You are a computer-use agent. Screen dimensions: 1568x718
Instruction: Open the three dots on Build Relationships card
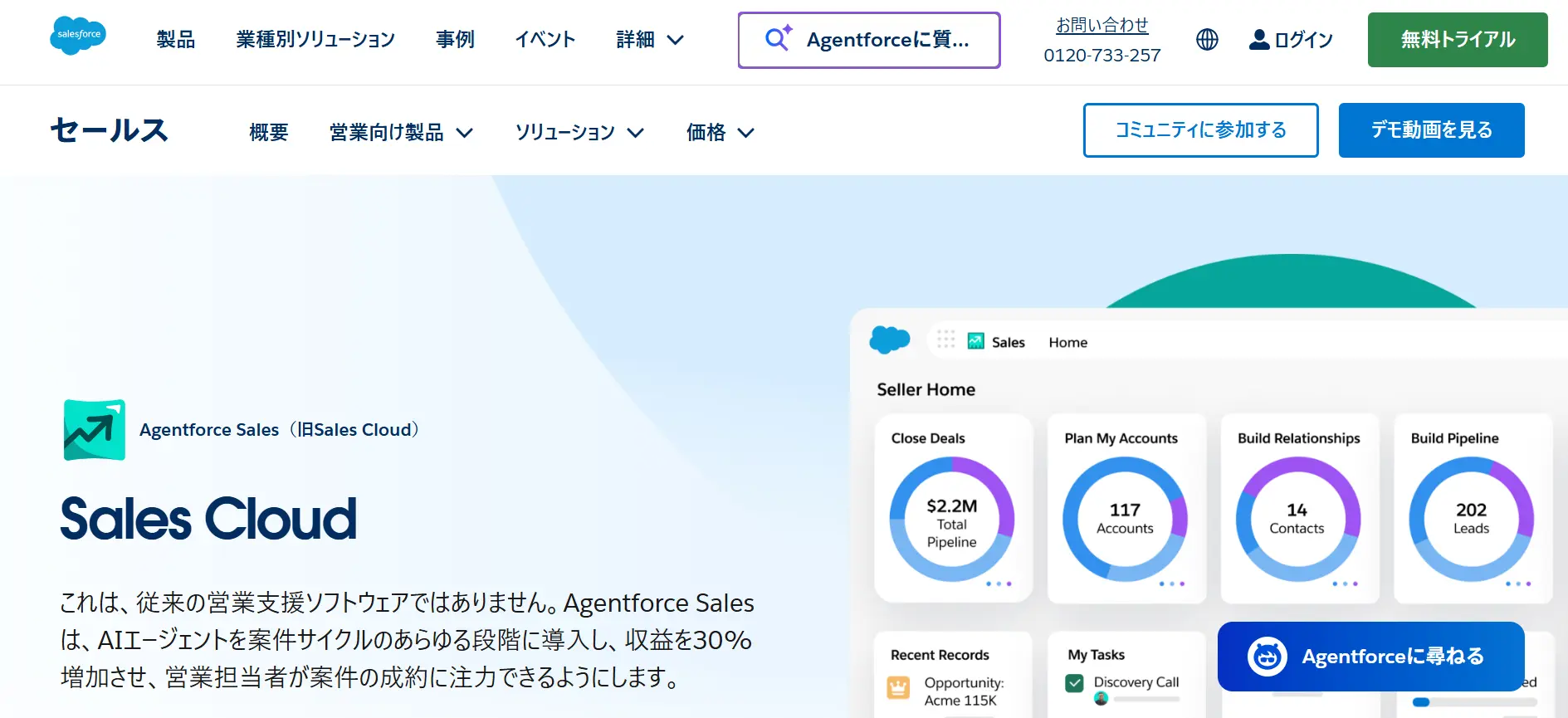coord(1345,584)
